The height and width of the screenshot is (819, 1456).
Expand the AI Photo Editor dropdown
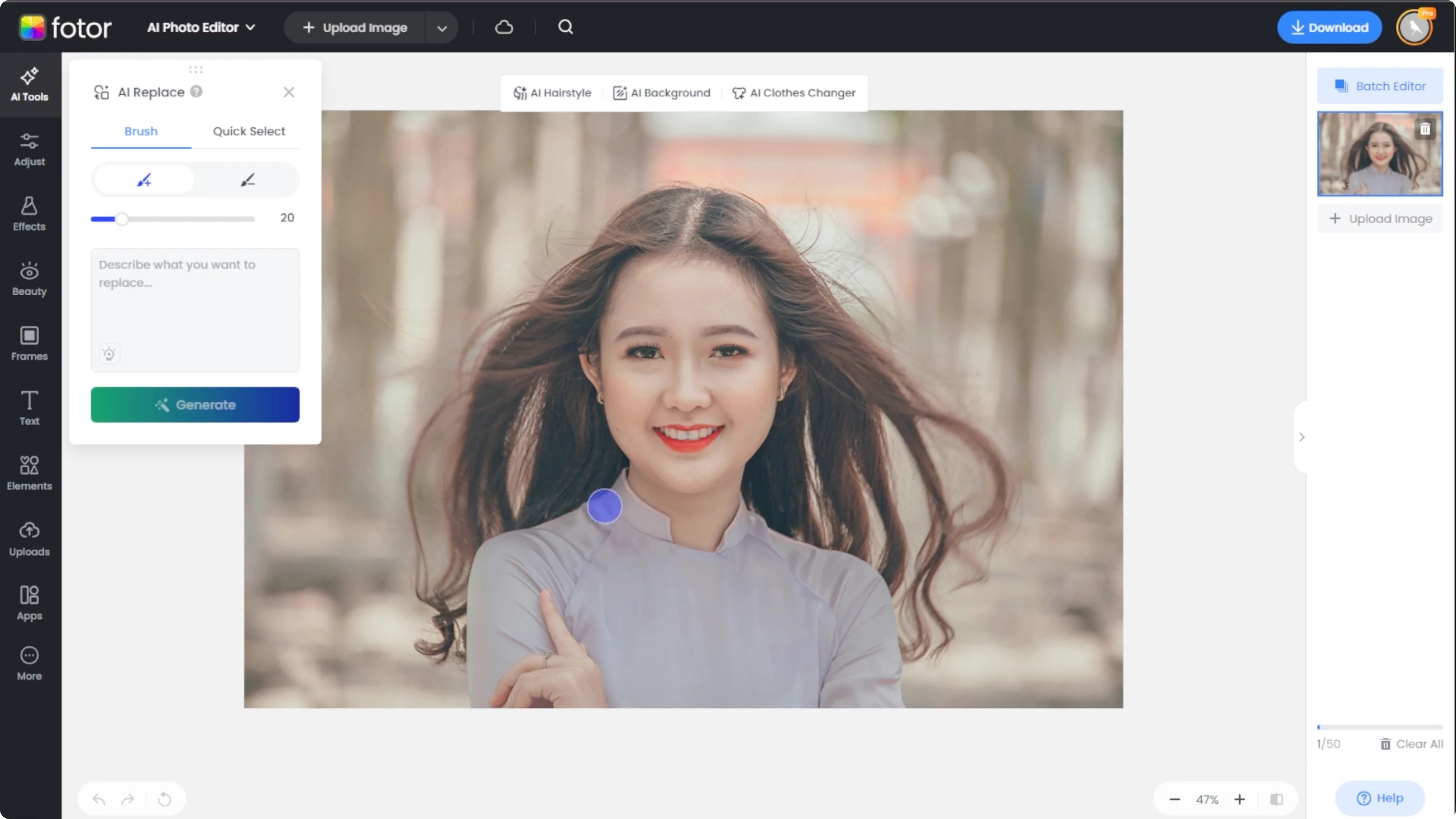(201, 27)
